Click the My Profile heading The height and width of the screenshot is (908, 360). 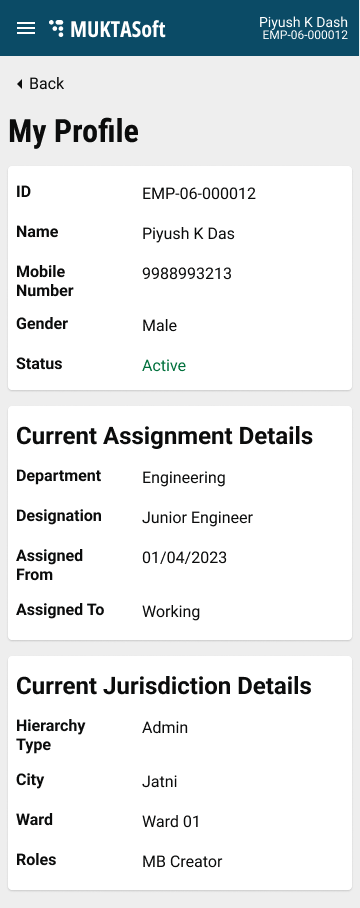tap(74, 131)
